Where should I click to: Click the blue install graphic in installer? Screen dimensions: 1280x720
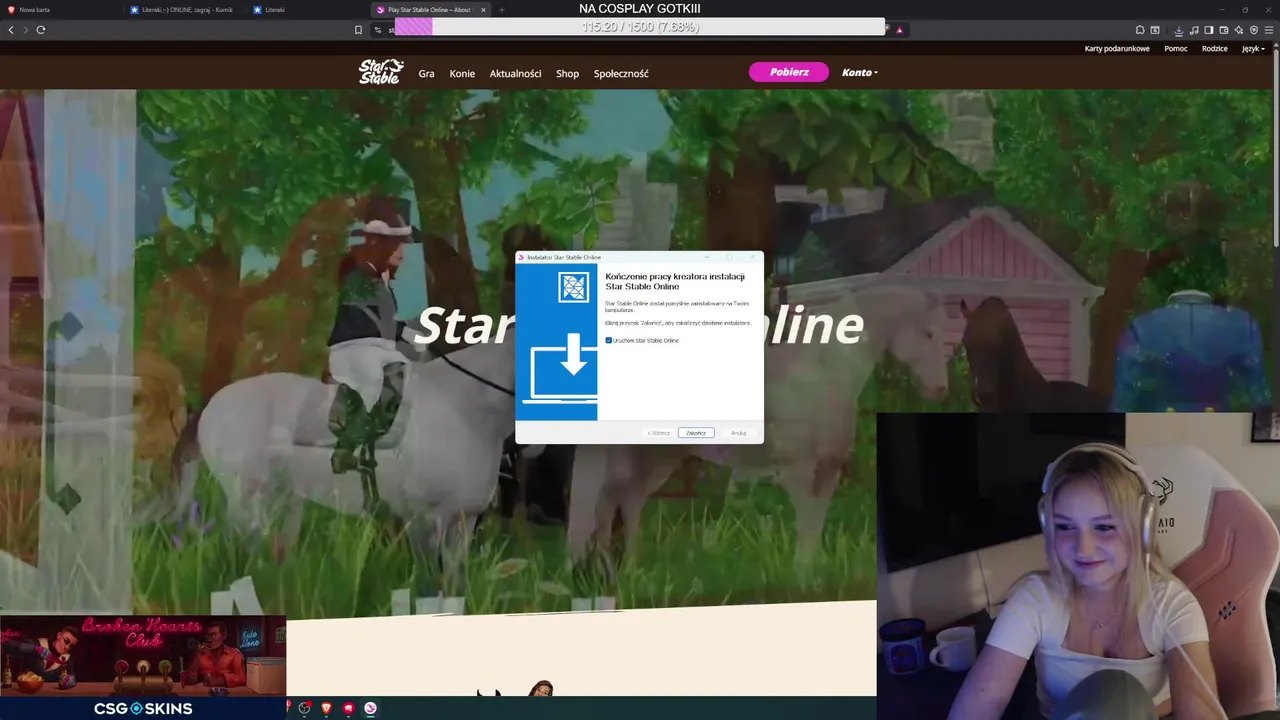[556, 341]
